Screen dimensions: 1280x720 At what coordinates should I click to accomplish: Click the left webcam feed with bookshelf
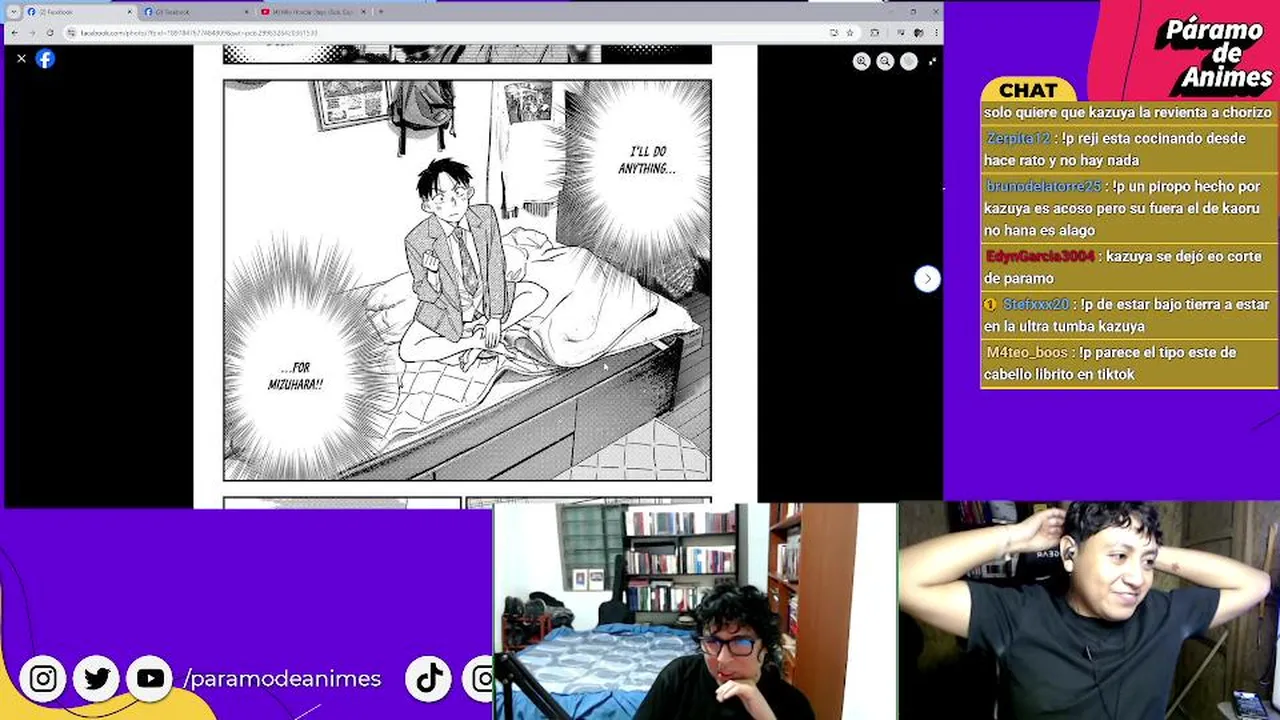point(695,611)
